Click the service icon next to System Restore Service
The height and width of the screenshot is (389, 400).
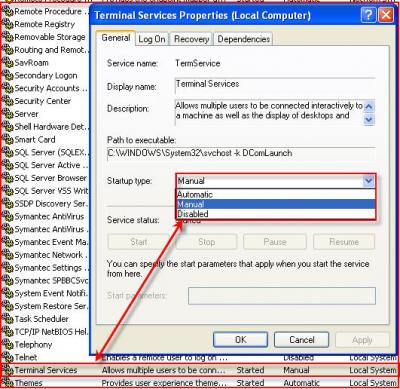pyautogui.click(x=7, y=306)
